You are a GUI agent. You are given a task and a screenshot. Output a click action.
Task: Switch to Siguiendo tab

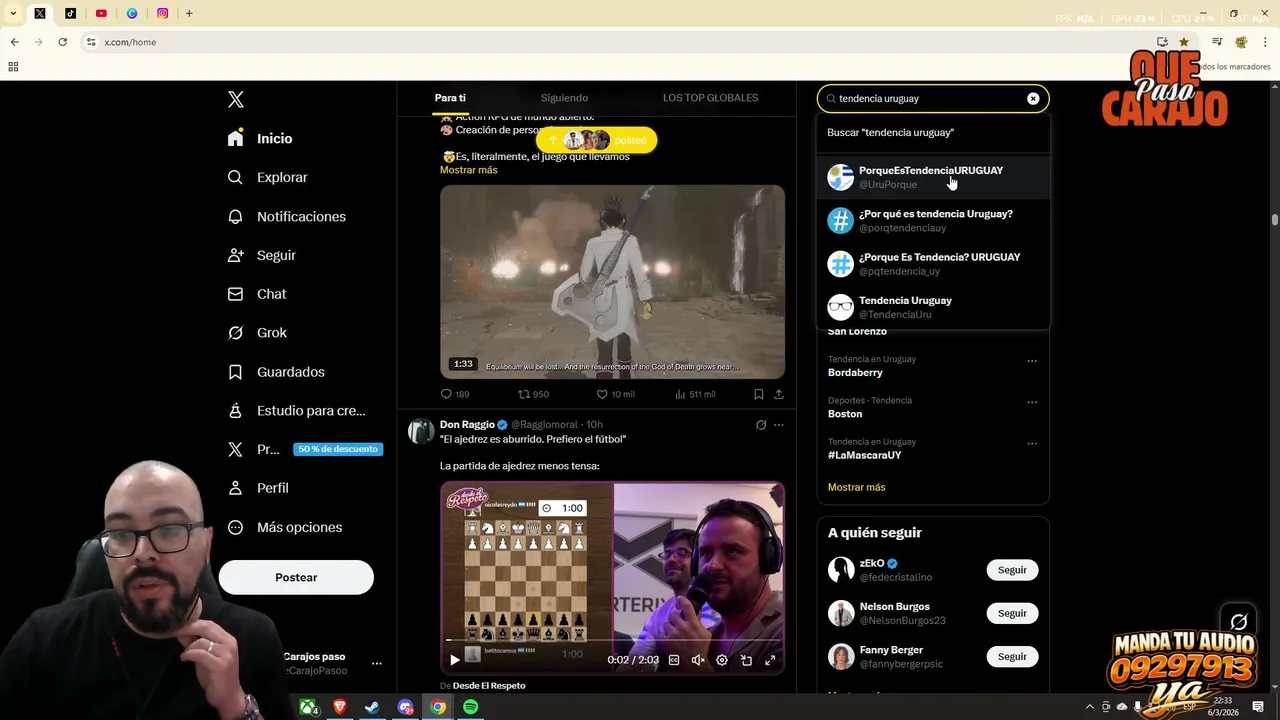[x=564, y=98]
